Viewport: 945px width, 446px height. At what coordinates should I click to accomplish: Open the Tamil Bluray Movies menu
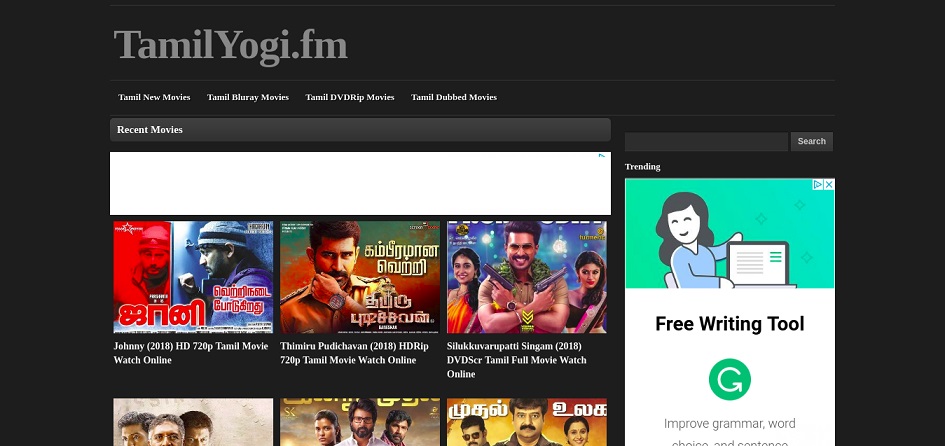tap(248, 97)
